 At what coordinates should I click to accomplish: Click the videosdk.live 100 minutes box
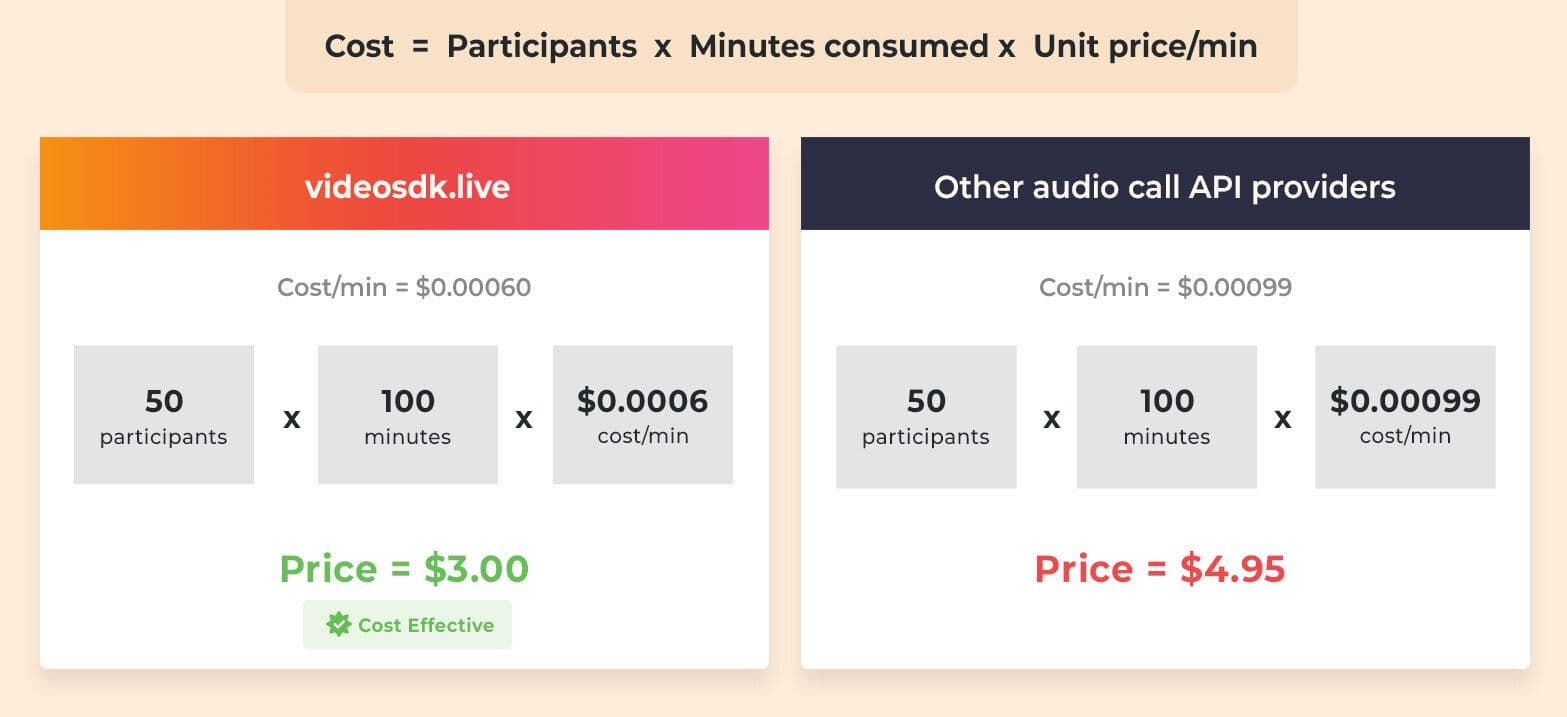pyautogui.click(x=408, y=415)
